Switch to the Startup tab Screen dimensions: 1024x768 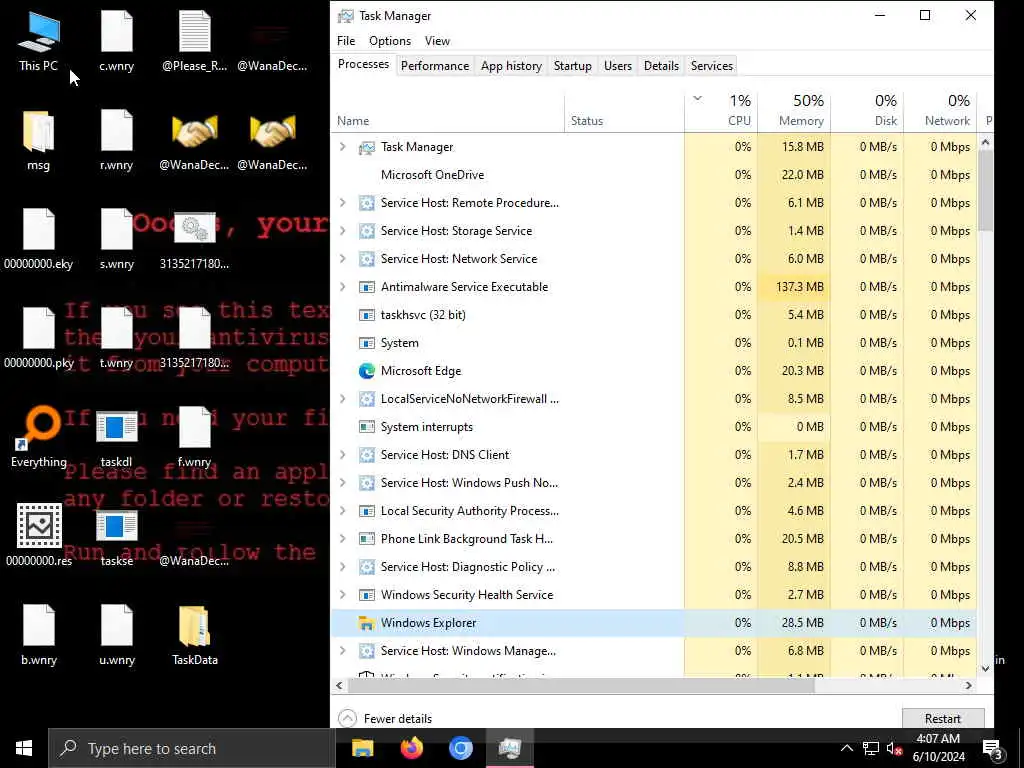tap(573, 66)
